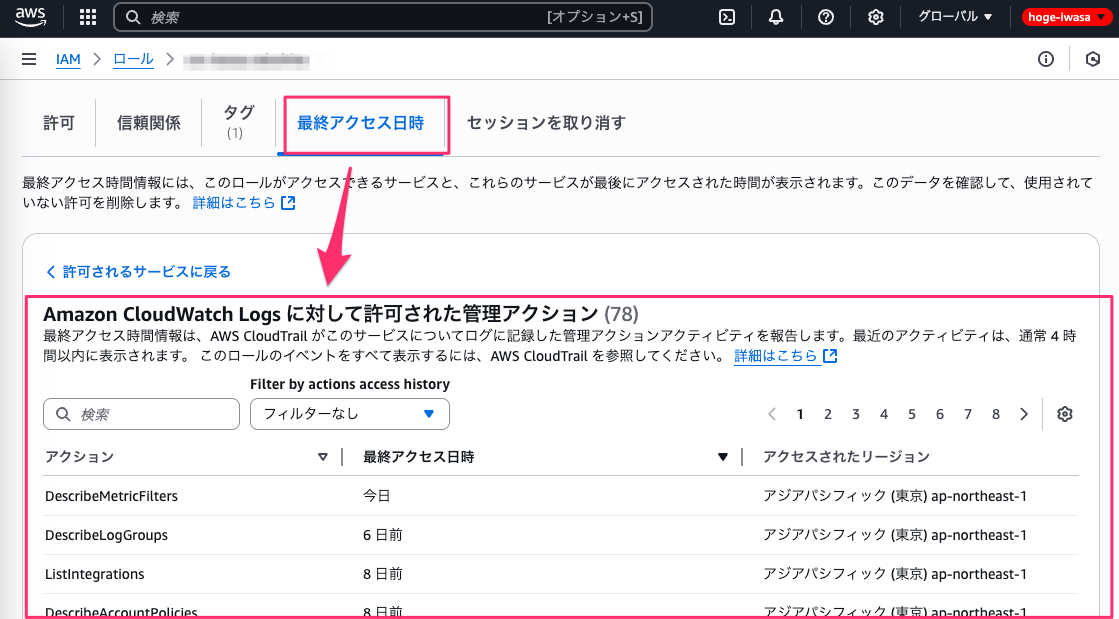The image size is (1119, 619).
Task: Open console settings gear in top bar
Action: point(876,18)
